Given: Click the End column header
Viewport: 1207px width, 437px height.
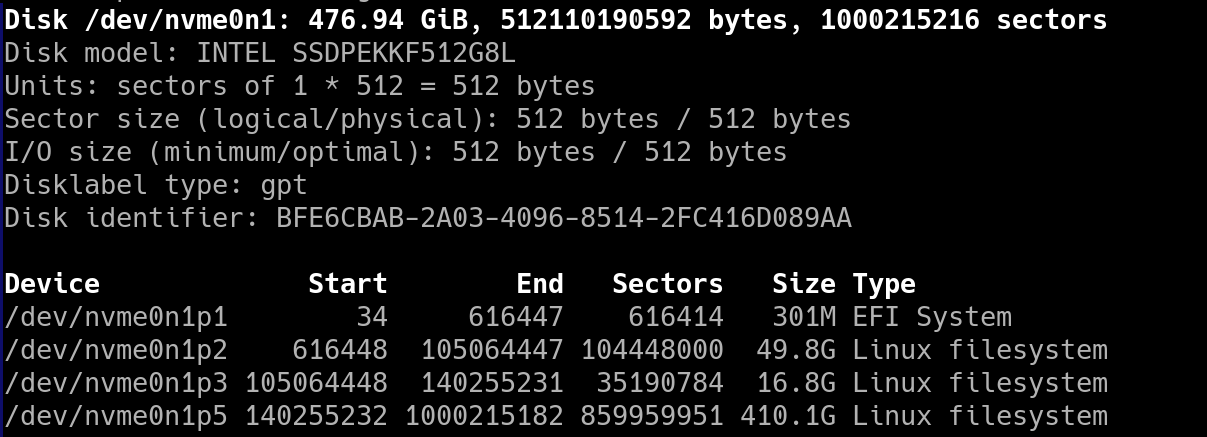Looking at the screenshot, I should (x=540, y=285).
